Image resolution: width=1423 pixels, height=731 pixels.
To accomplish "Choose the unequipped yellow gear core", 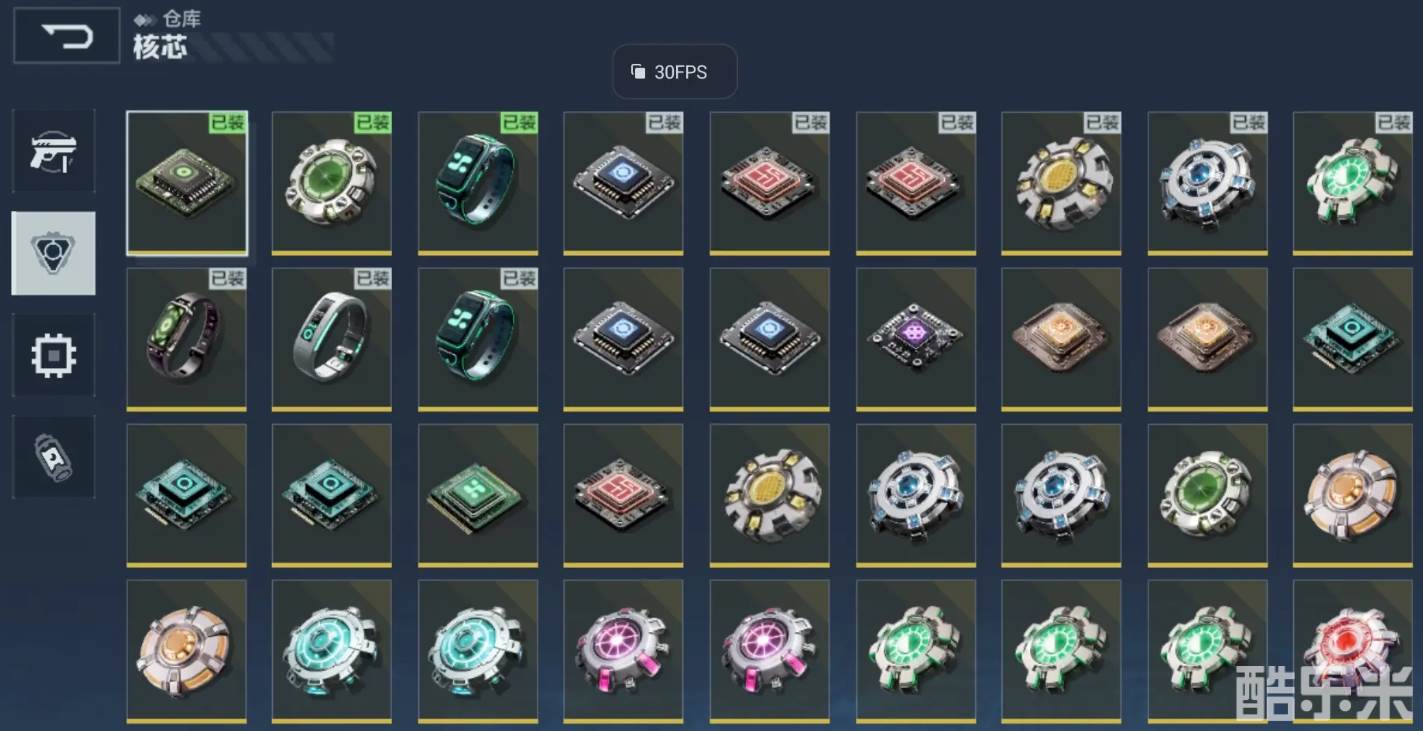I will click(x=770, y=495).
